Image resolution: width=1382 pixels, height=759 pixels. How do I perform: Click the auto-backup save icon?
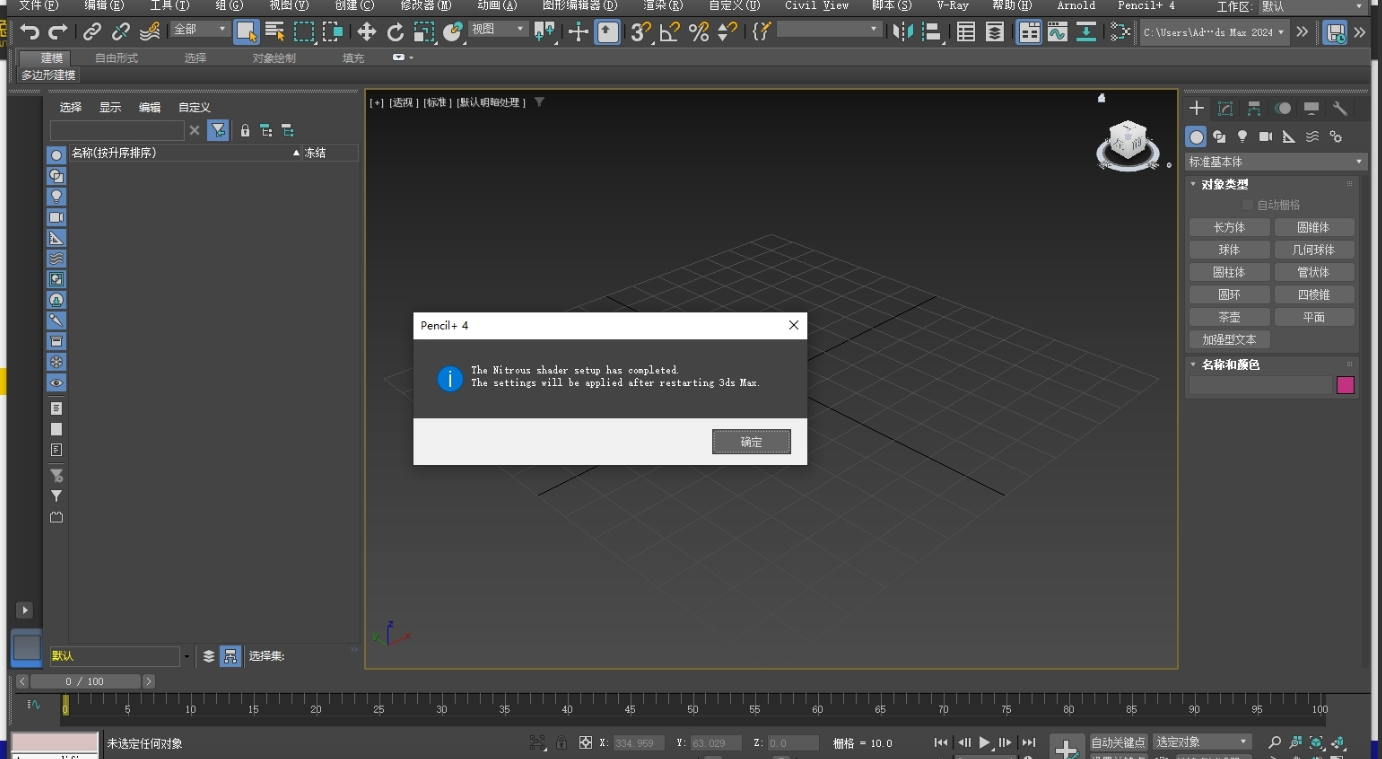(1335, 32)
